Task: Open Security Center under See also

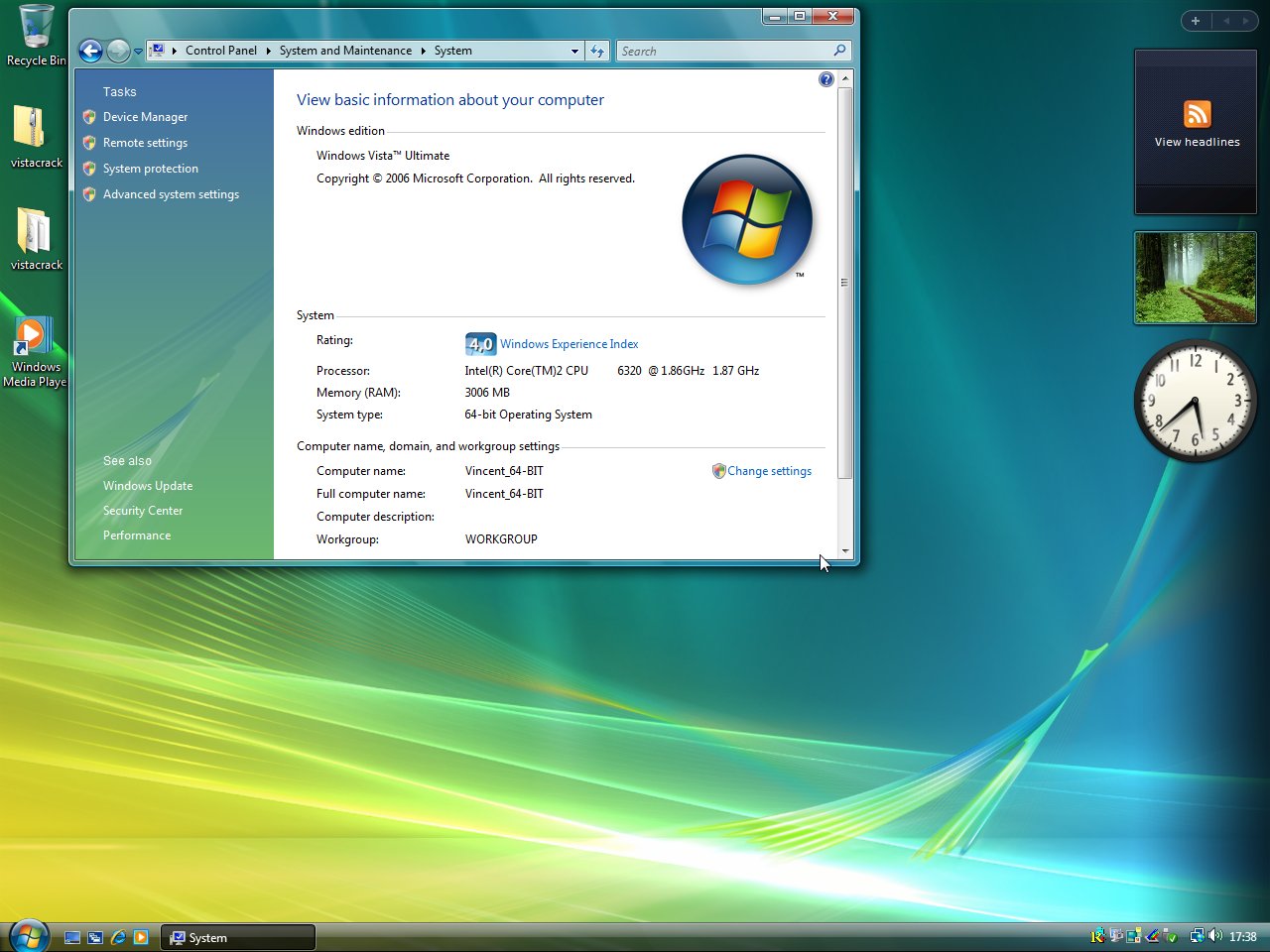Action: (x=143, y=511)
